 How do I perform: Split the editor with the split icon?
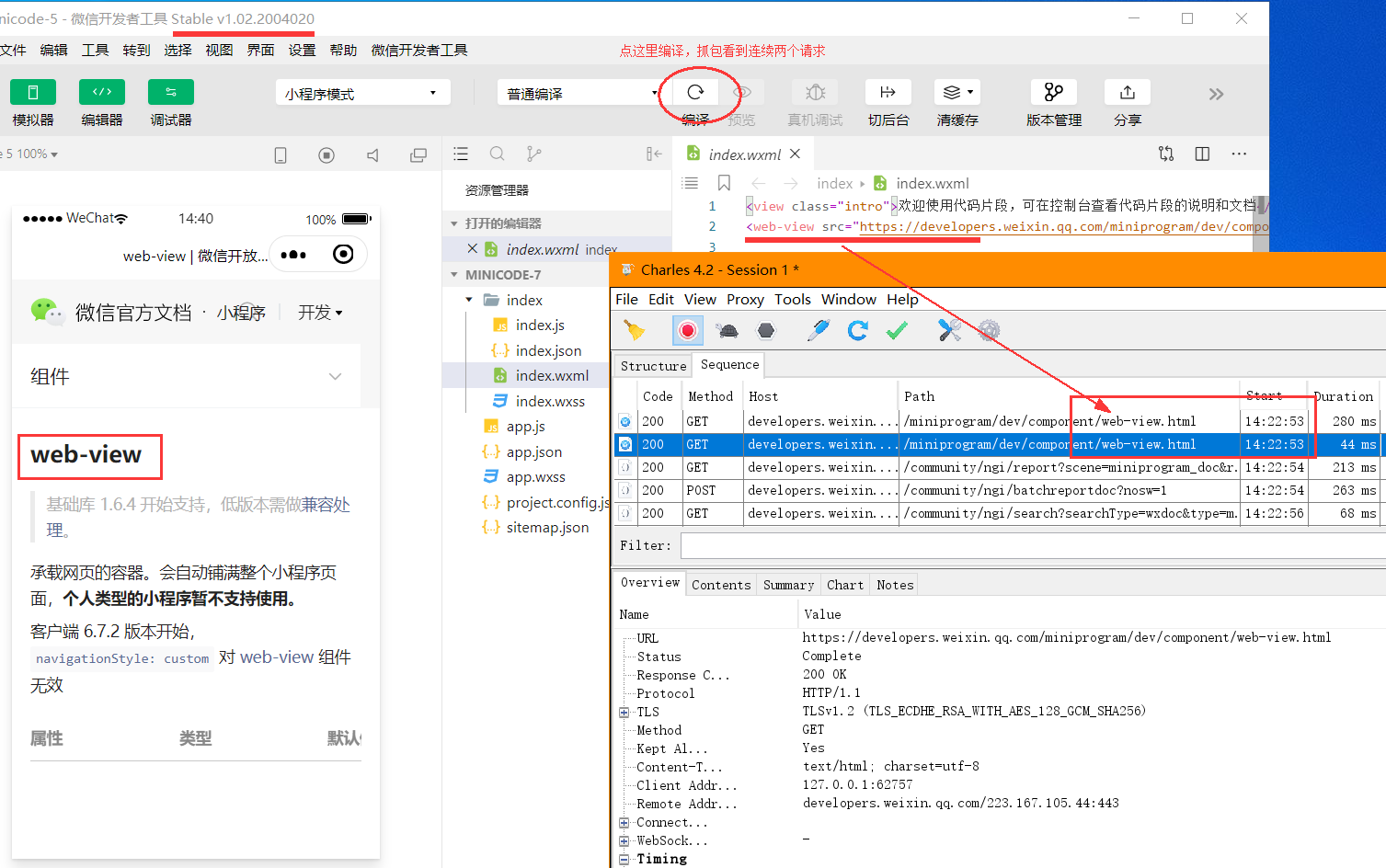pyautogui.click(x=1202, y=154)
